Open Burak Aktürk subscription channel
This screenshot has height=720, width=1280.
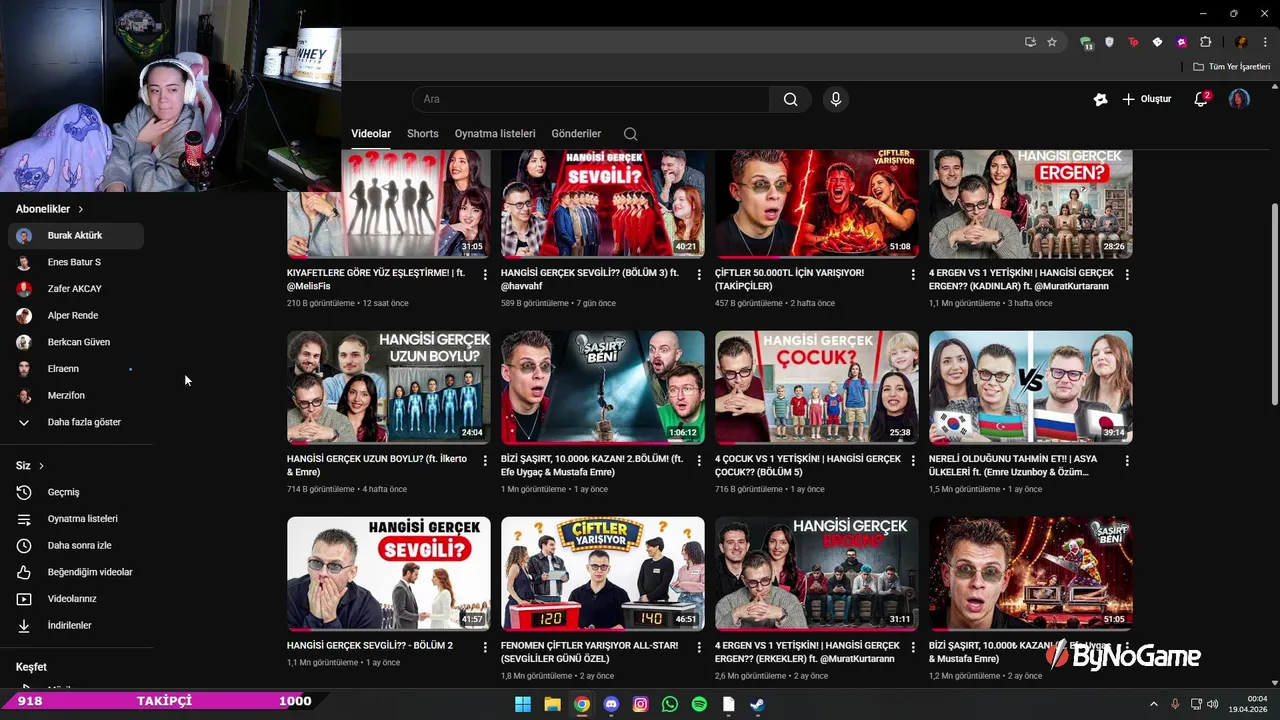[76, 236]
